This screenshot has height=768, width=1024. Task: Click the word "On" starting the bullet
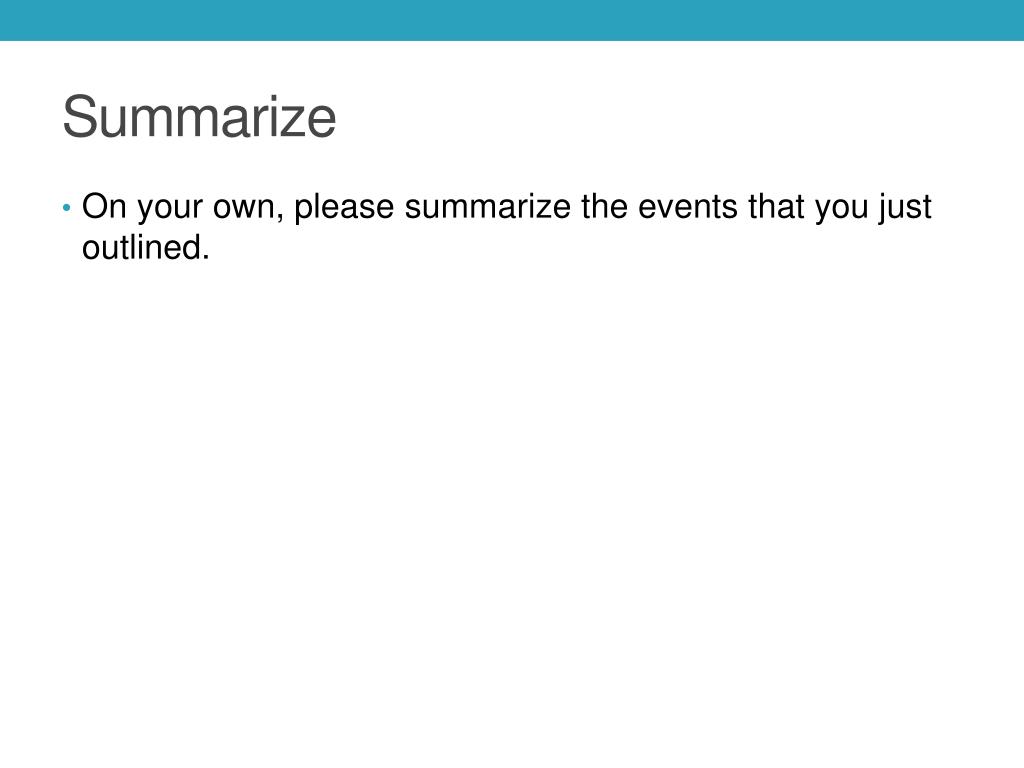pyautogui.click(x=104, y=207)
